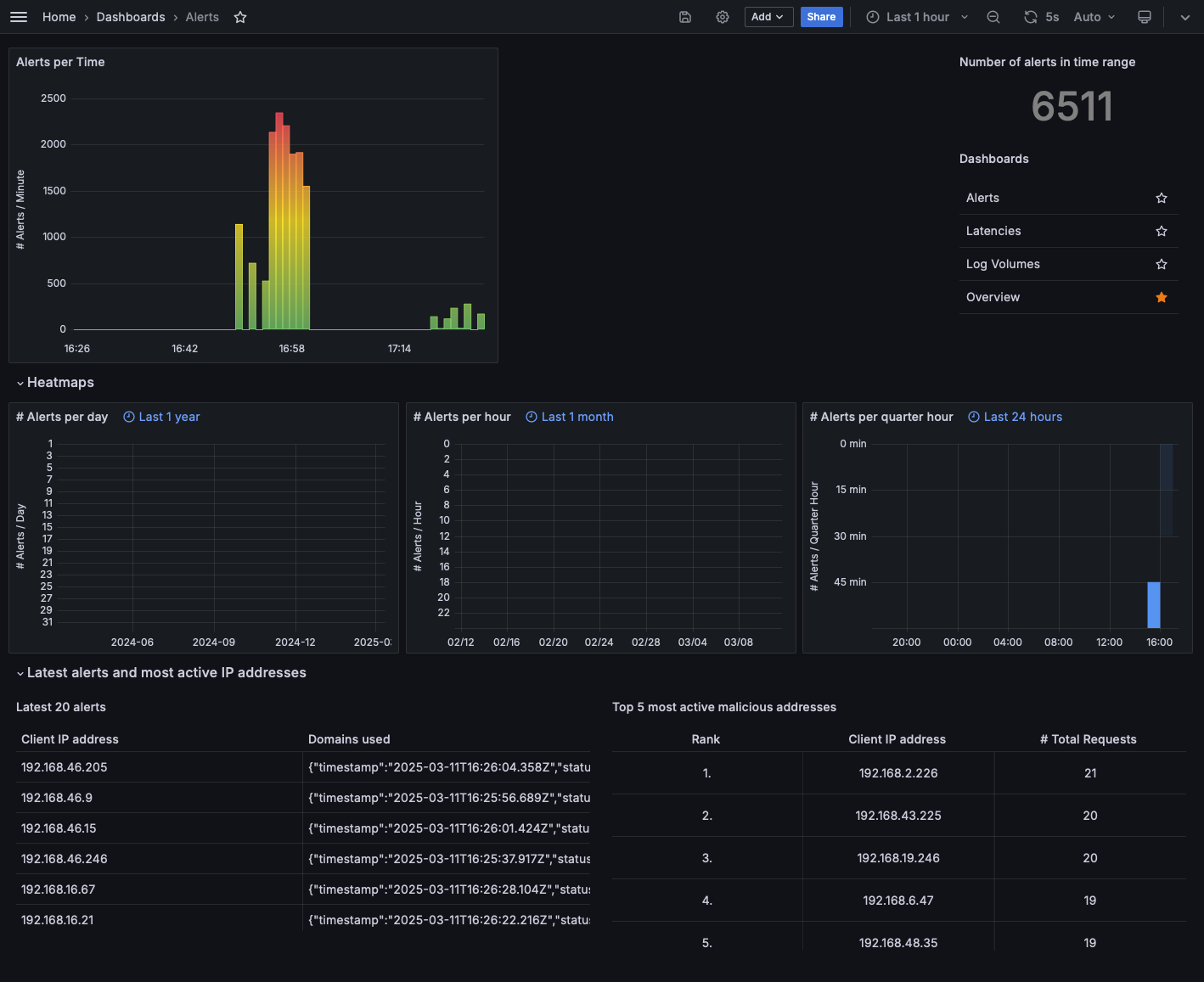This screenshot has width=1204, height=982.
Task: Save the dashboard with disk icon
Action: (x=685, y=17)
